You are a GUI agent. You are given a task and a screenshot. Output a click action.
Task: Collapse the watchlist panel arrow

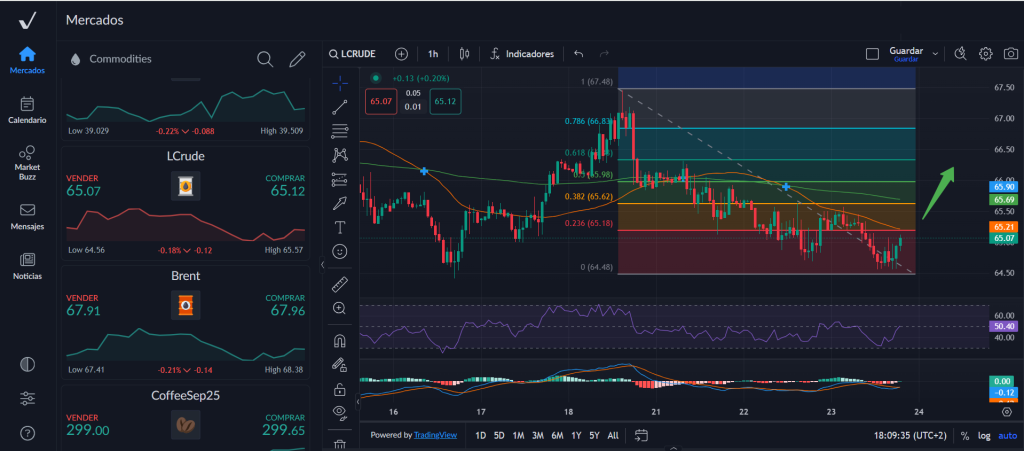(x=321, y=264)
